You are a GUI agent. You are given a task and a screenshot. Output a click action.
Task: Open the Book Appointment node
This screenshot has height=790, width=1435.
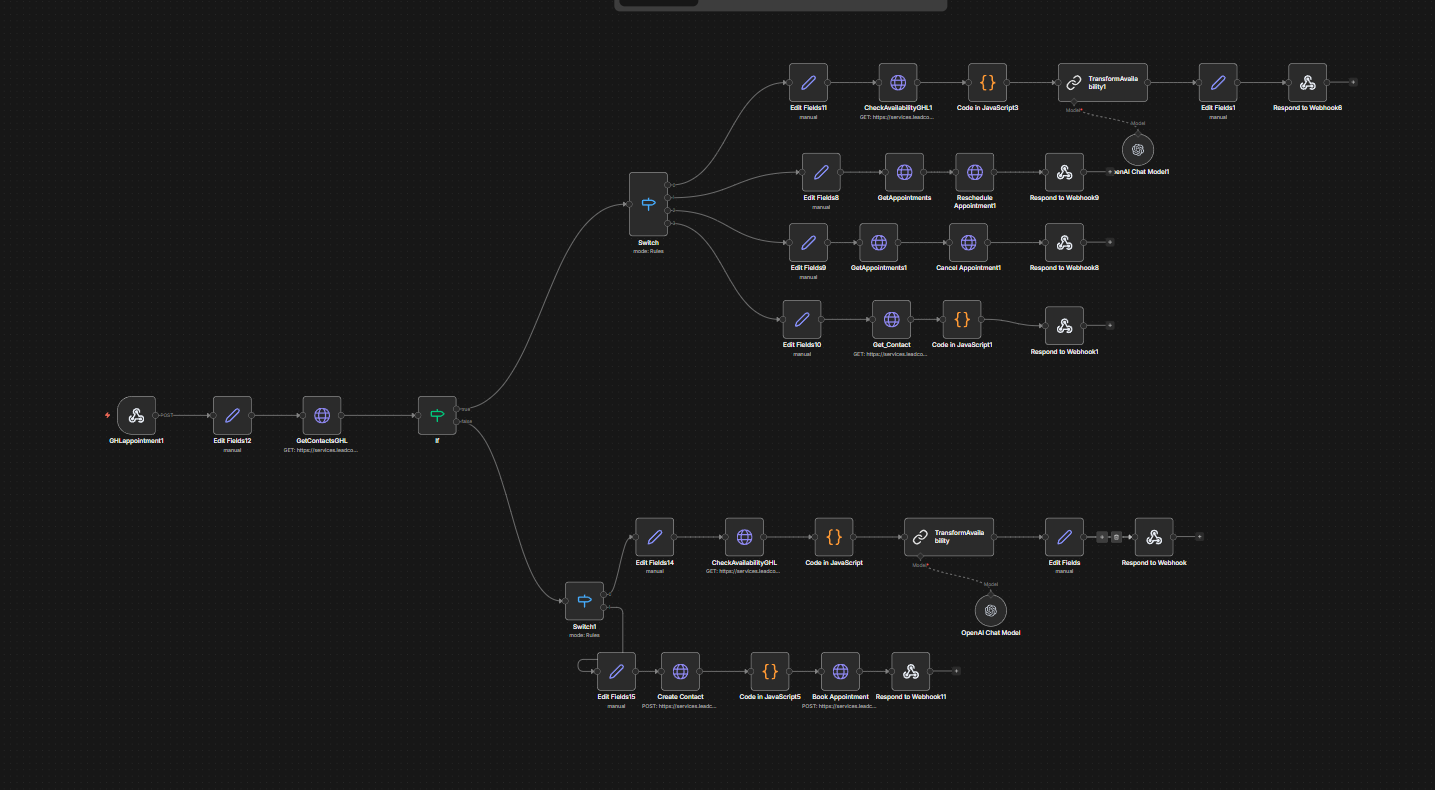[x=840, y=671]
